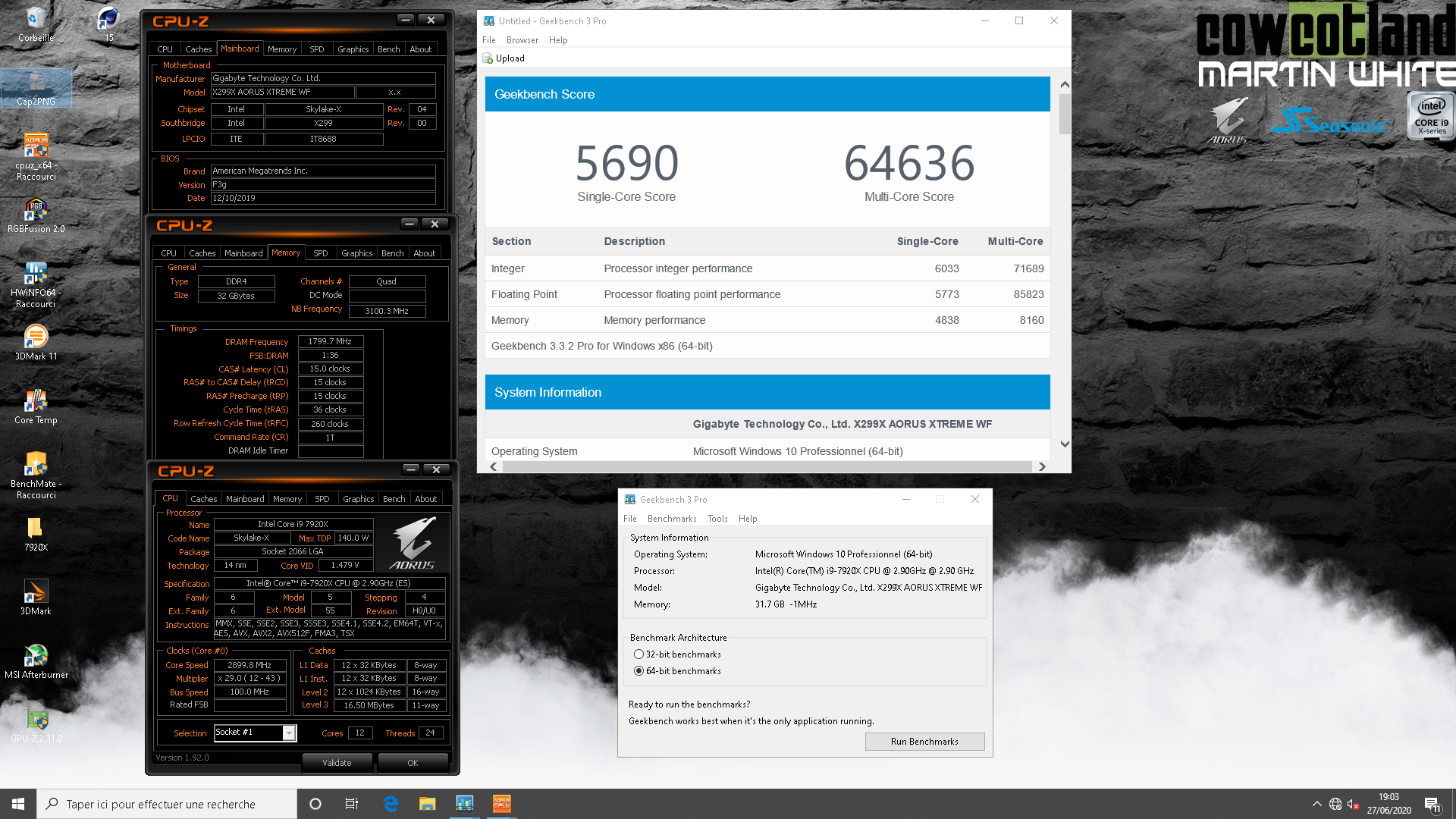This screenshot has width=1456, height=819.
Task: Open About tab in bottom CPU-Z window
Action: 425,499
